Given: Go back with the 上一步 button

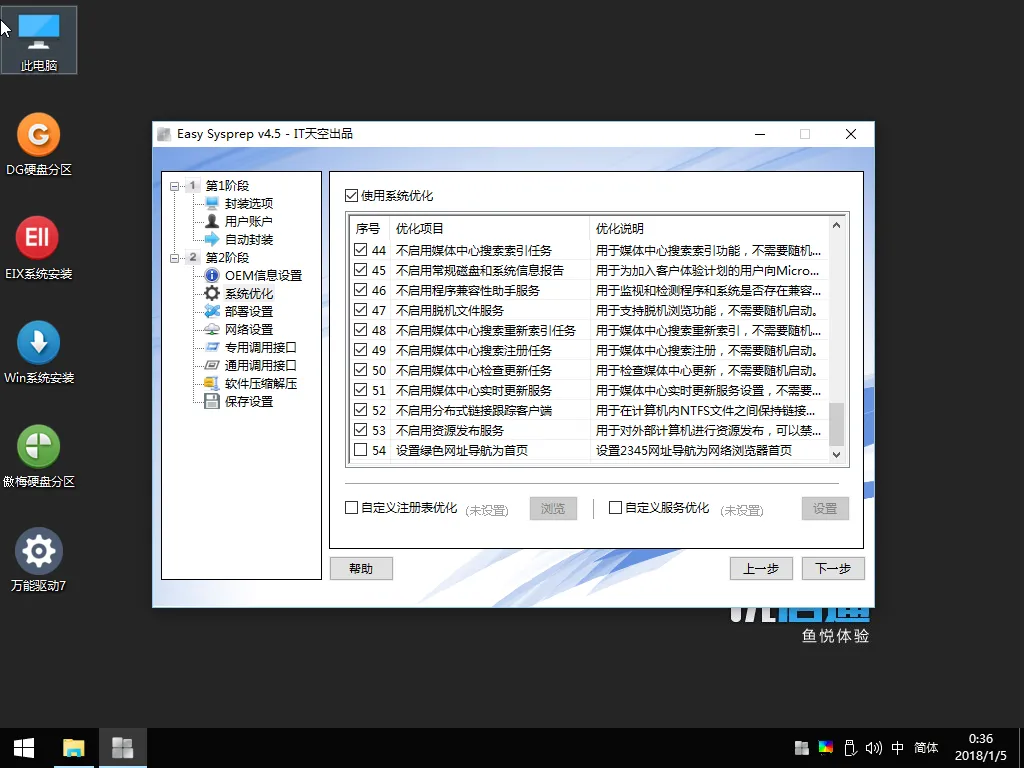Looking at the screenshot, I should point(761,569).
